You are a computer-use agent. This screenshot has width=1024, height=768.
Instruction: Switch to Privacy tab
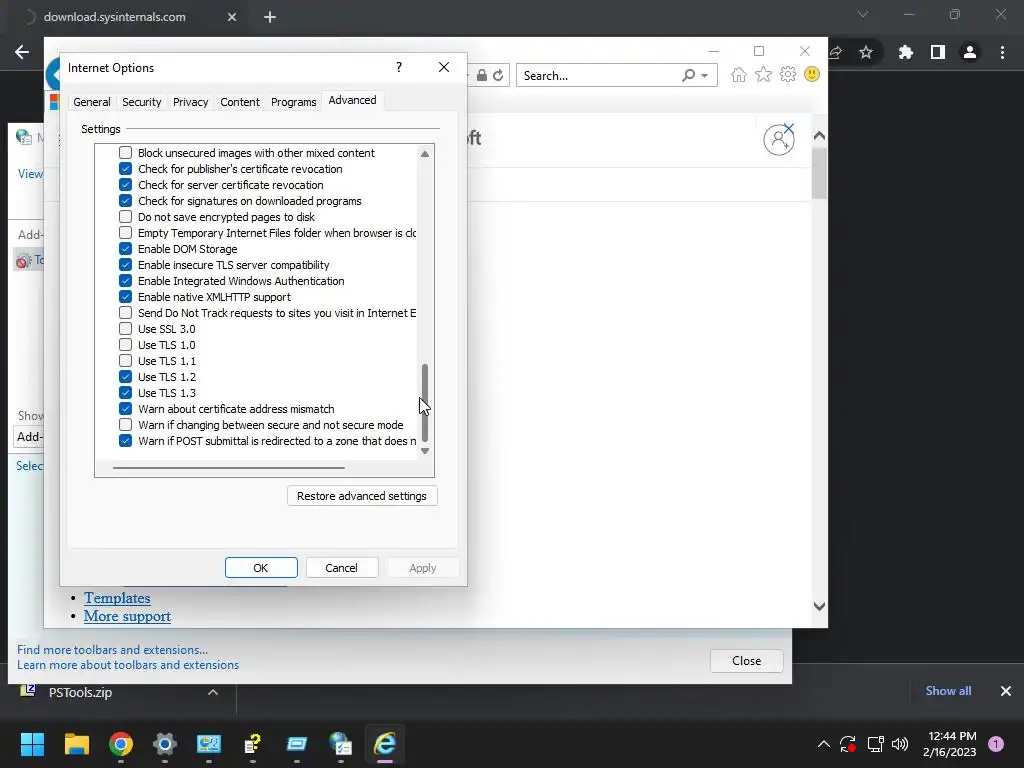tap(191, 102)
